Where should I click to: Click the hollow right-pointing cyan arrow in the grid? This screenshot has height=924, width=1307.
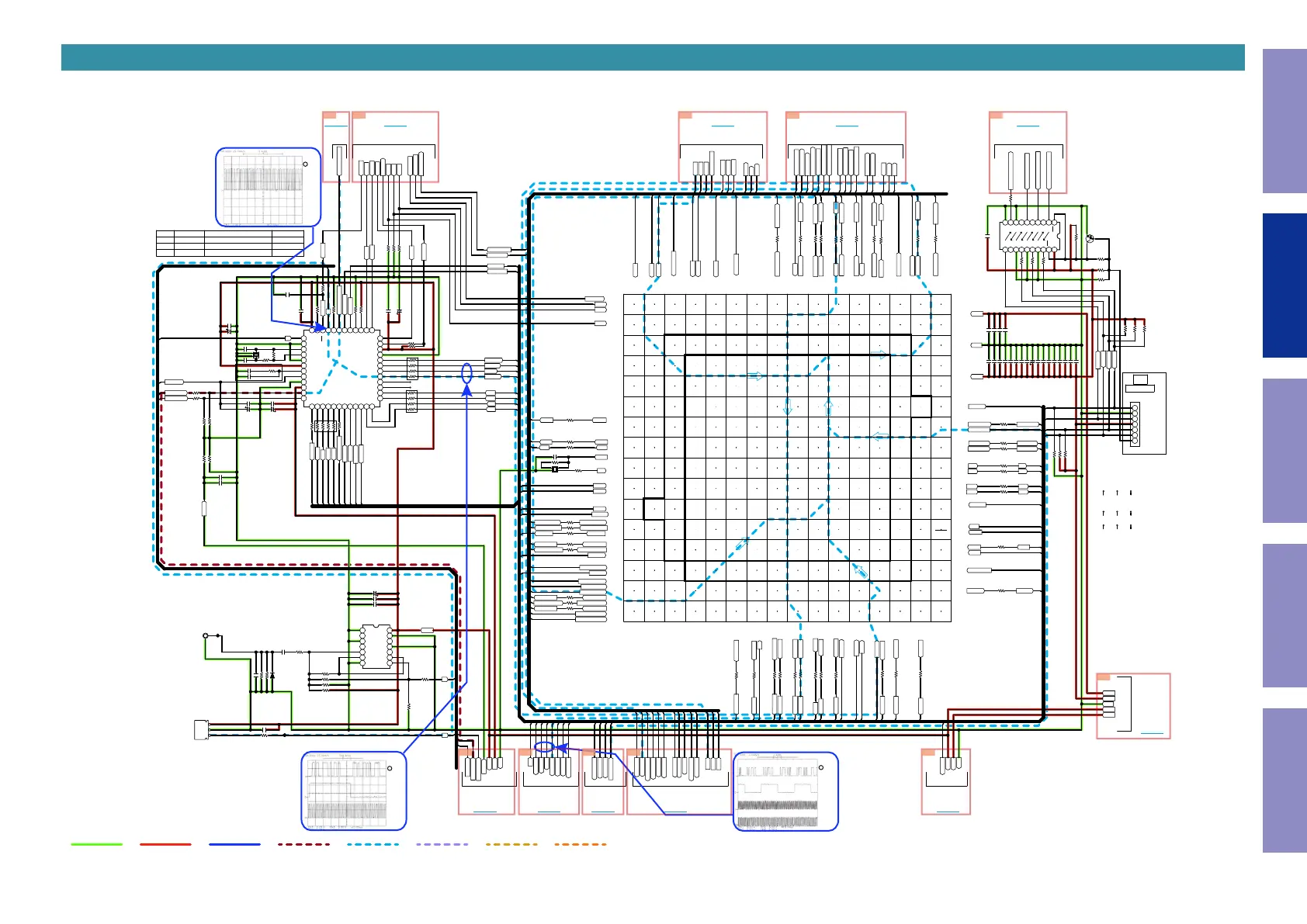(755, 376)
